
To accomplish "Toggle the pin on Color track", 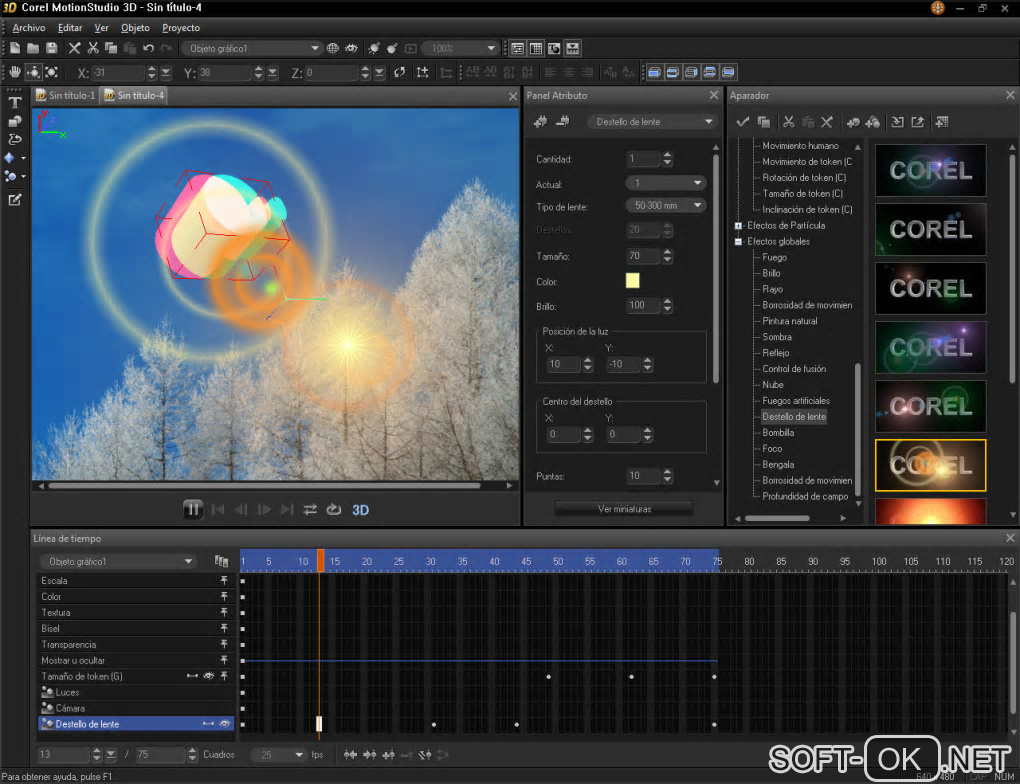I will point(224,596).
